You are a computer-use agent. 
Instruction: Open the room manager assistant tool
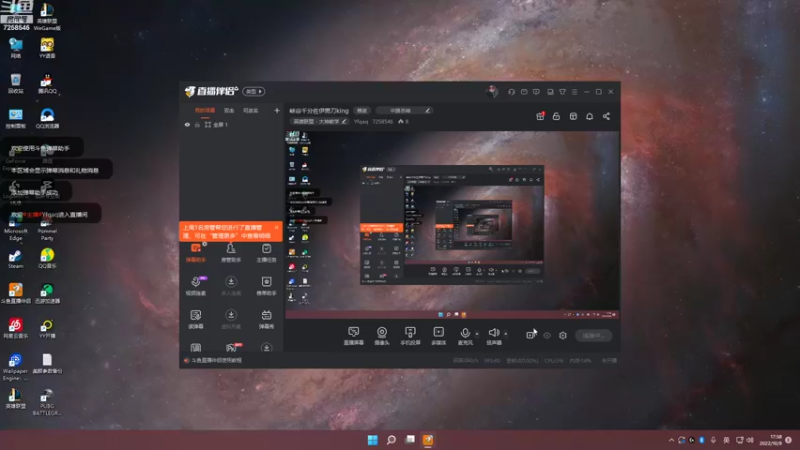231,253
